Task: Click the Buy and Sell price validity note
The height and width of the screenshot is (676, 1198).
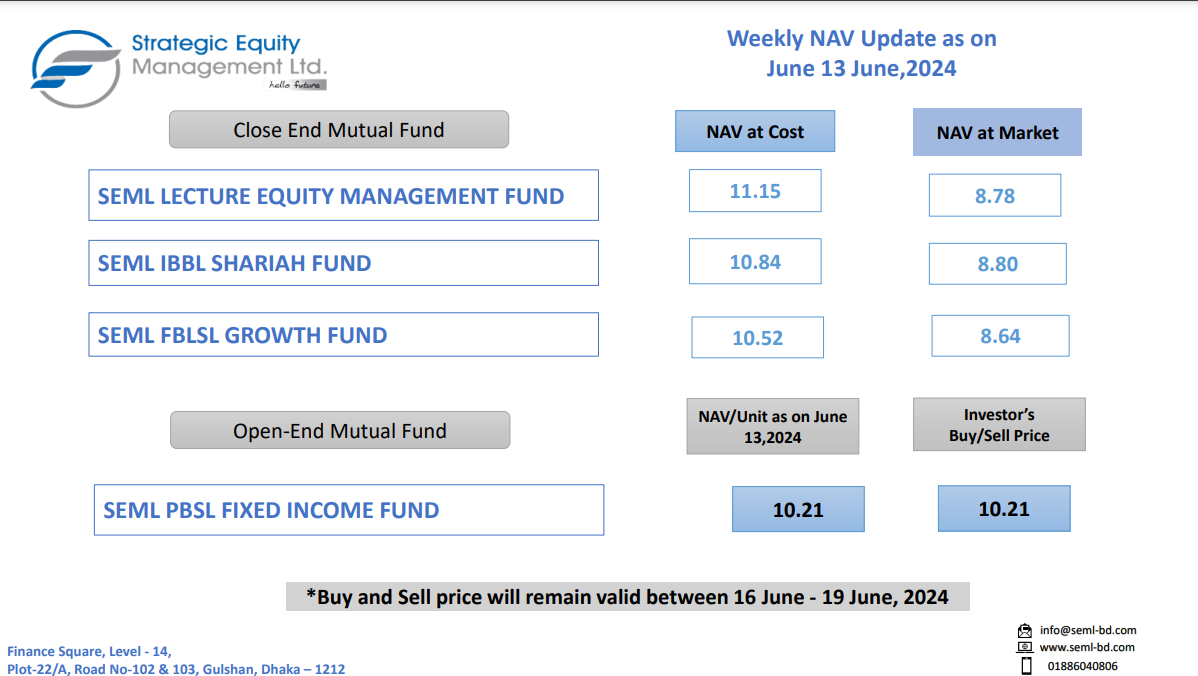Action: [x=628, y=597]
